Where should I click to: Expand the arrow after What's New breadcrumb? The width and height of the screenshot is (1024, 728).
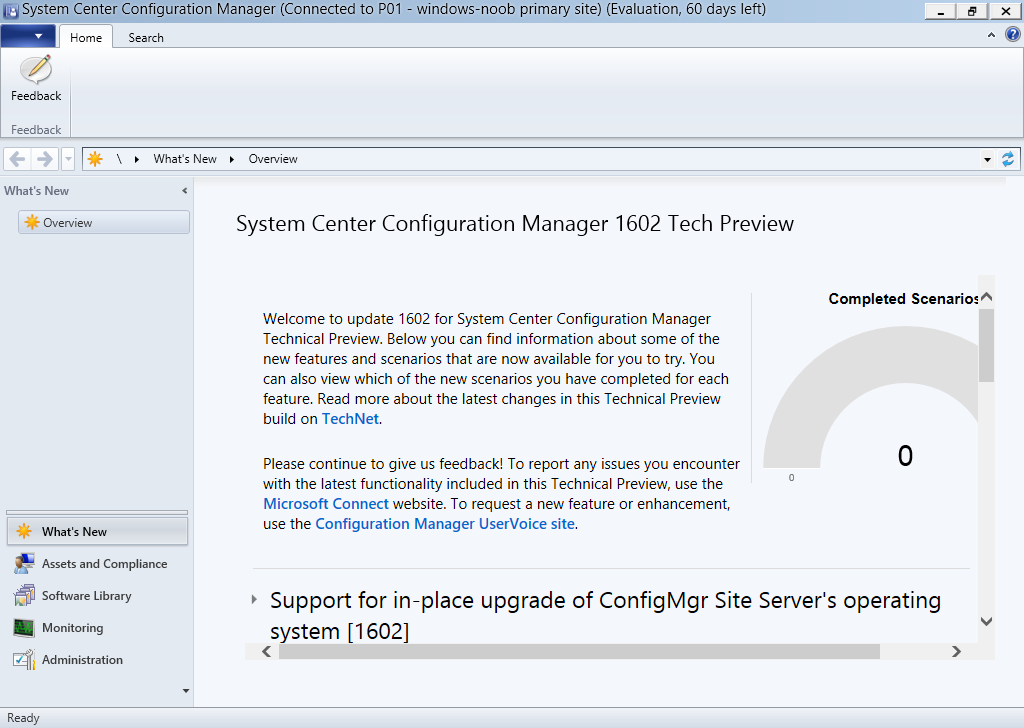231,159
